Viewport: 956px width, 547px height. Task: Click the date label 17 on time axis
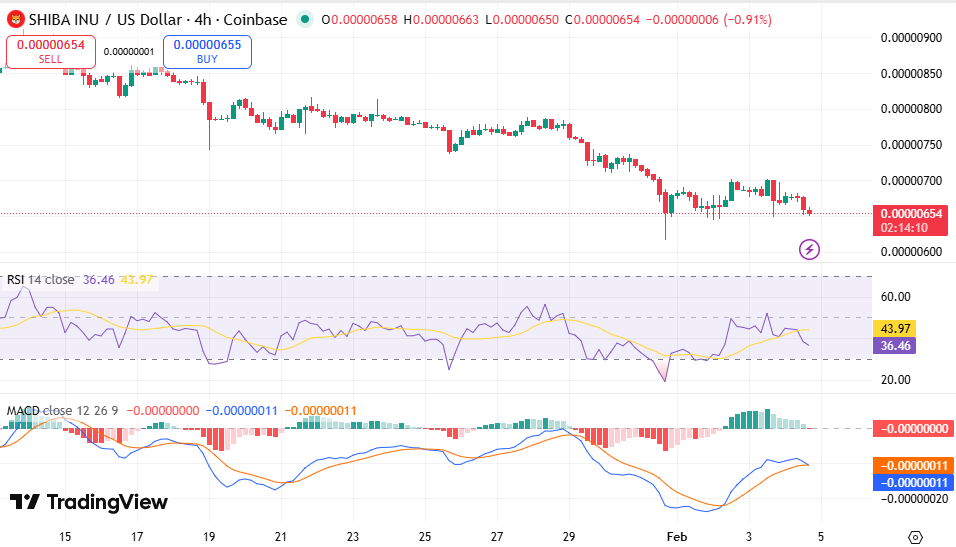click(x=137, y=537)
